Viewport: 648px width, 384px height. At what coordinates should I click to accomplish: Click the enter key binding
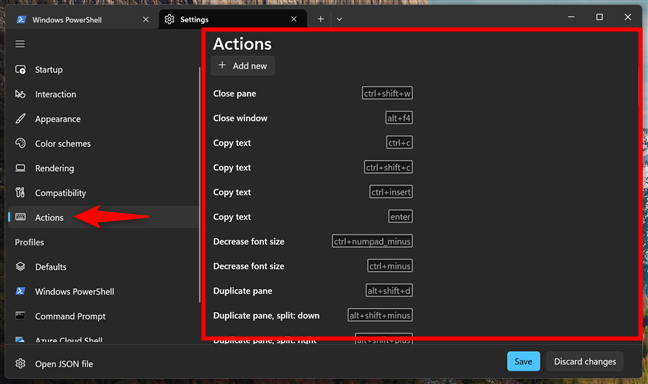(x=400, y=217)
